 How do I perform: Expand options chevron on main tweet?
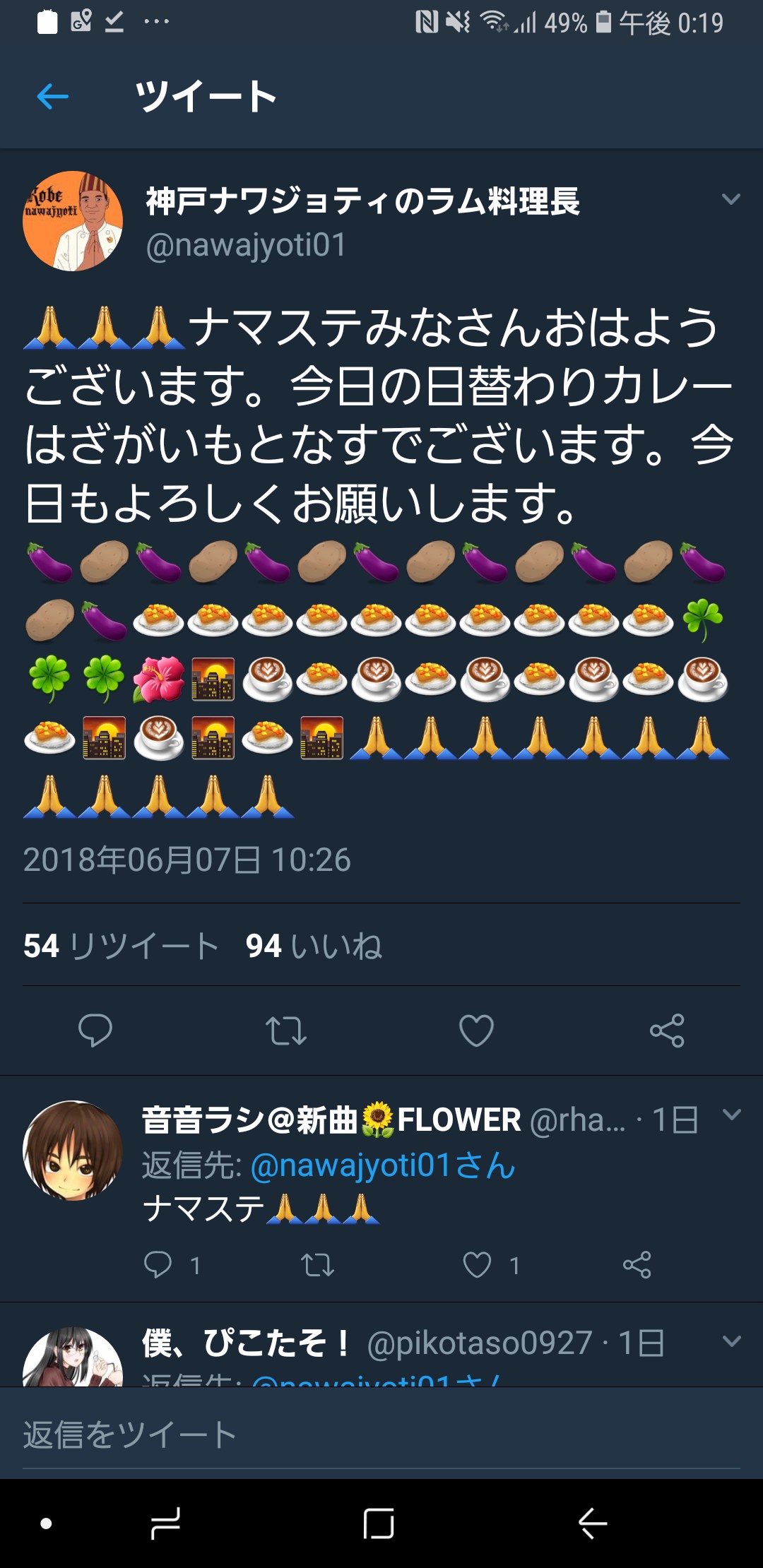(731, 199)
